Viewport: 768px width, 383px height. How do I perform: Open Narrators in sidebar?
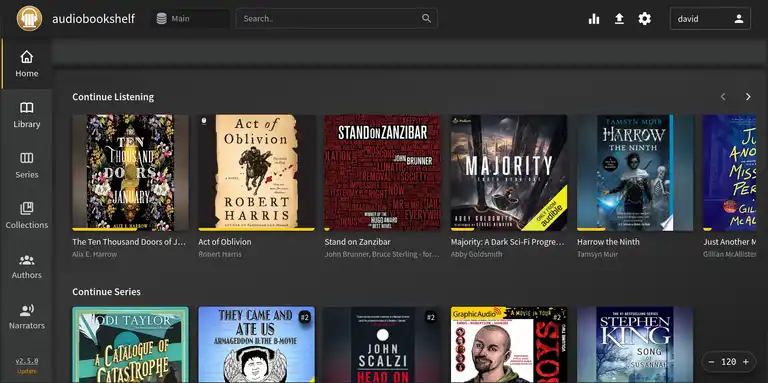point(26,316)
